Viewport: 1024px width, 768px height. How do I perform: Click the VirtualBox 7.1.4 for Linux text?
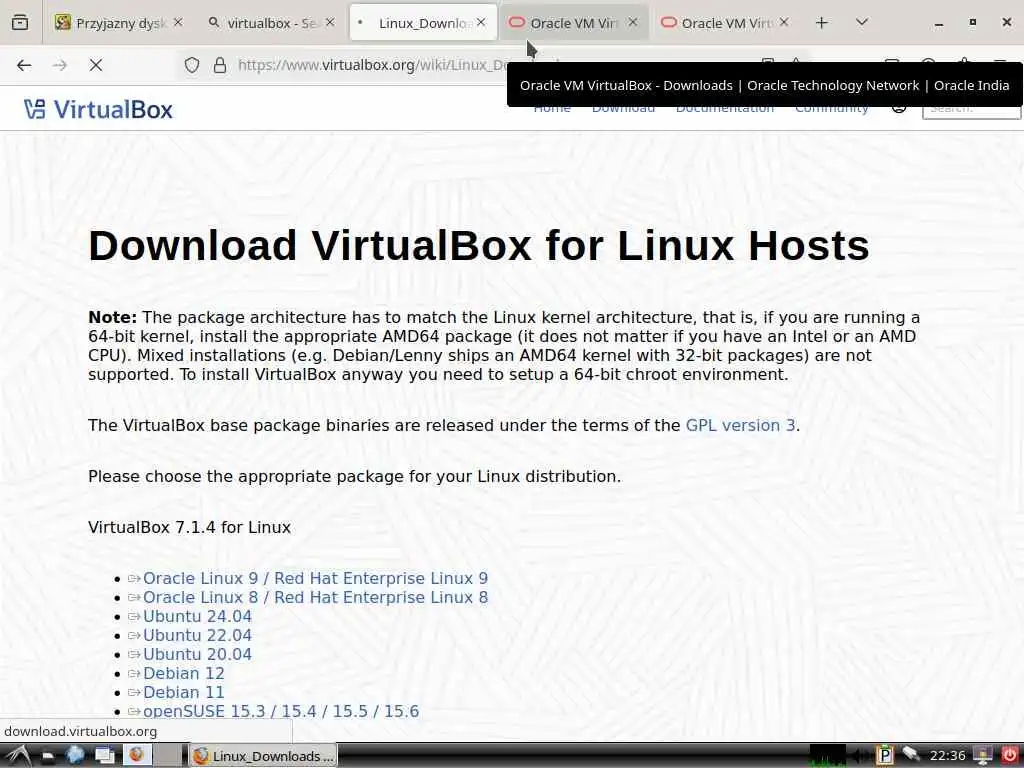coord(189,527)
